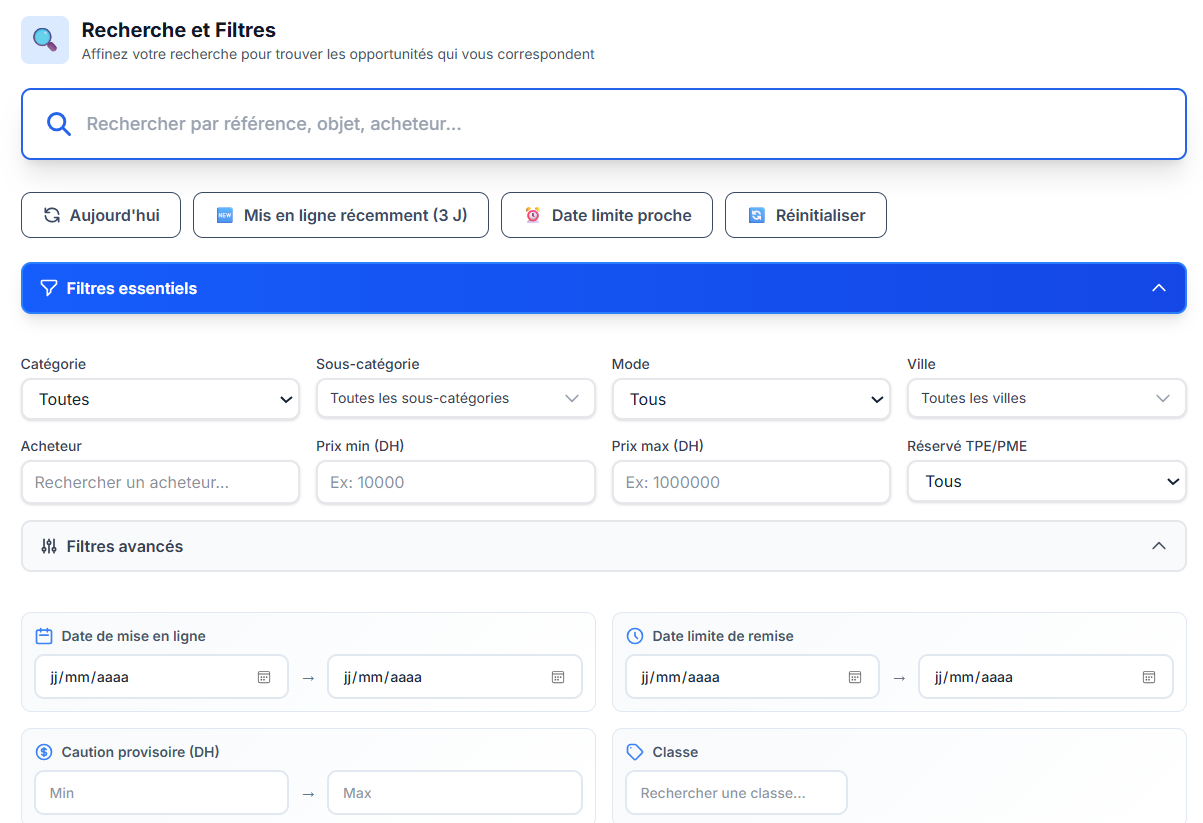This screenshot has height=823, width=1203.
Task: Click the sliders icon beside Filtres avancés
Action: tap(49, 546)
